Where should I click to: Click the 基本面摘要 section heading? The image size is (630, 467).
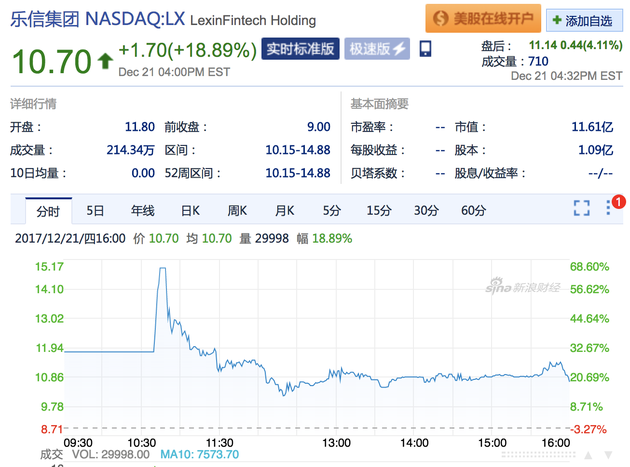pyautogui.click(x=379, y=104)
